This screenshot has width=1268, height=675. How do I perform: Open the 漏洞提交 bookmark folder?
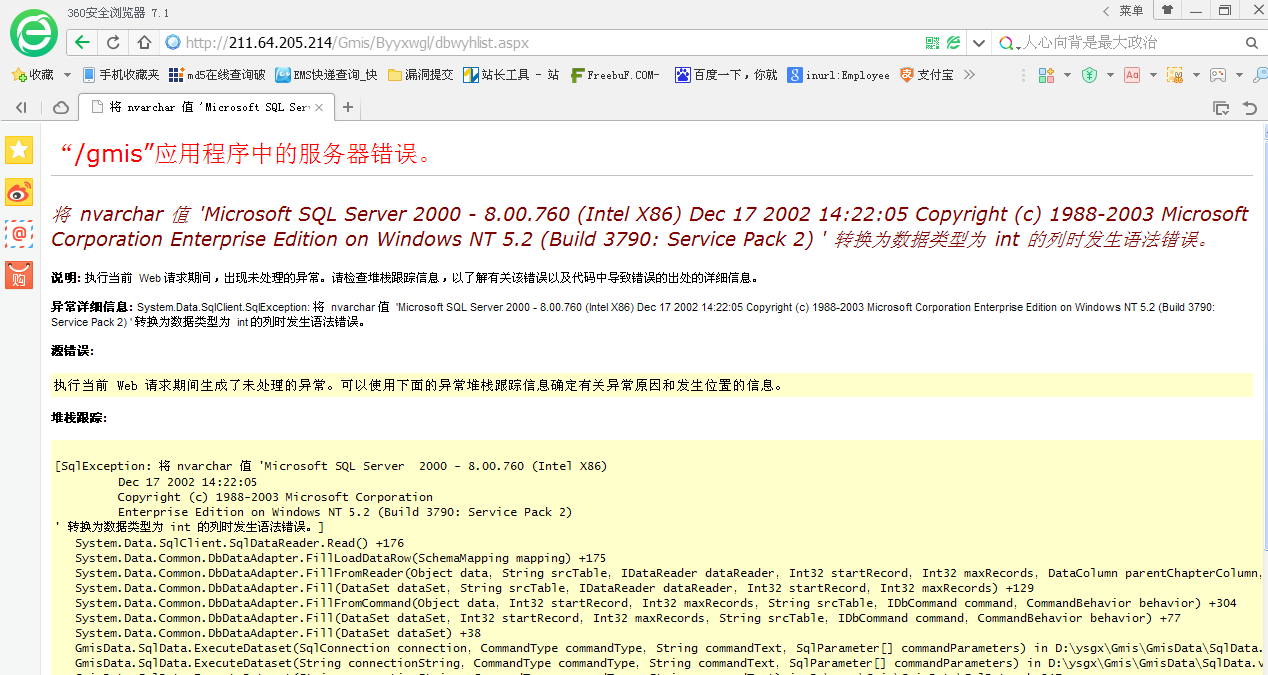coord(420,75)
